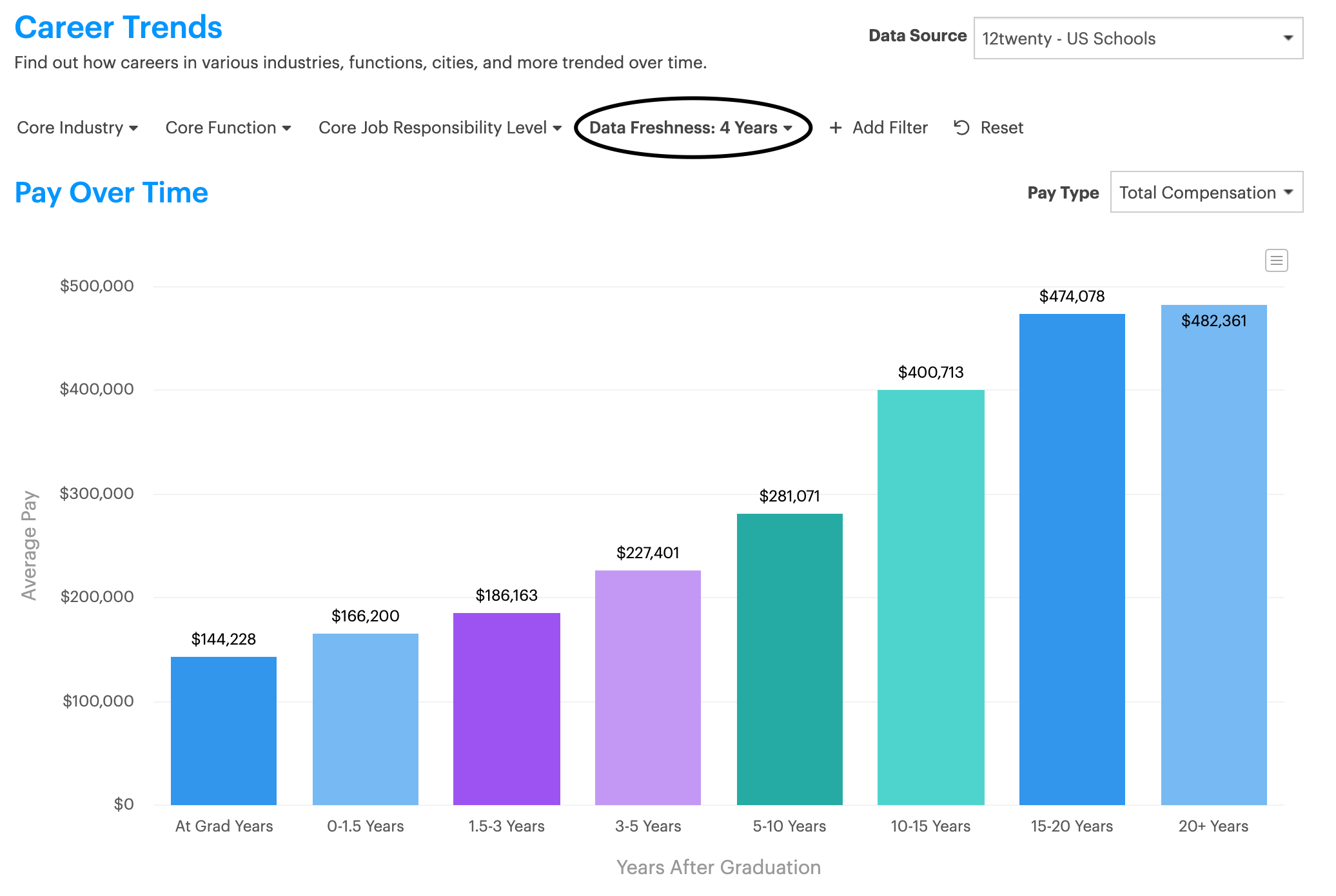Open the Data Source dropdown
The width and height of the screenshot is (1336, 896).
click(1138, 38)
